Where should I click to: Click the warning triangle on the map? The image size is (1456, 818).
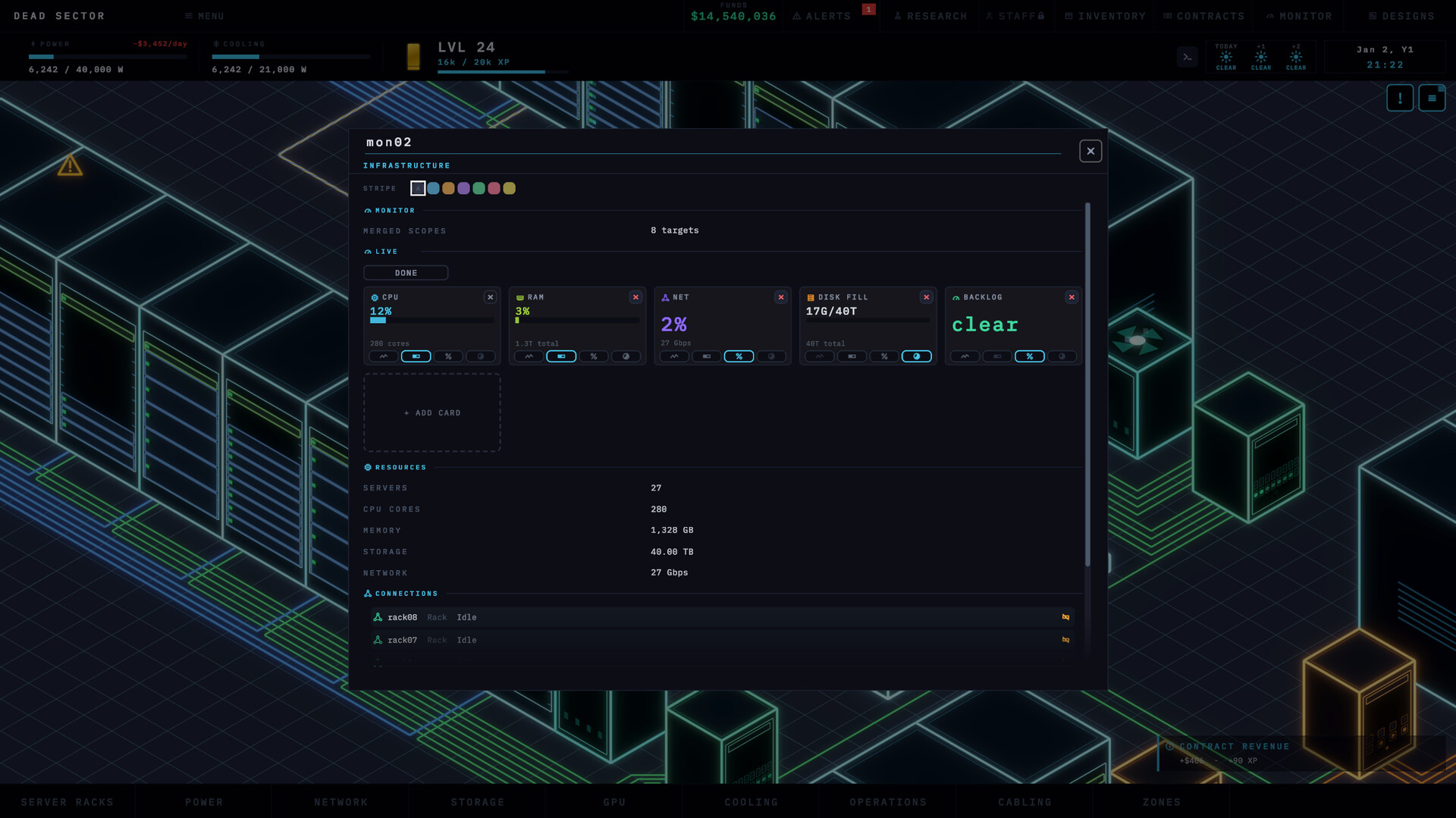[70, 165]
